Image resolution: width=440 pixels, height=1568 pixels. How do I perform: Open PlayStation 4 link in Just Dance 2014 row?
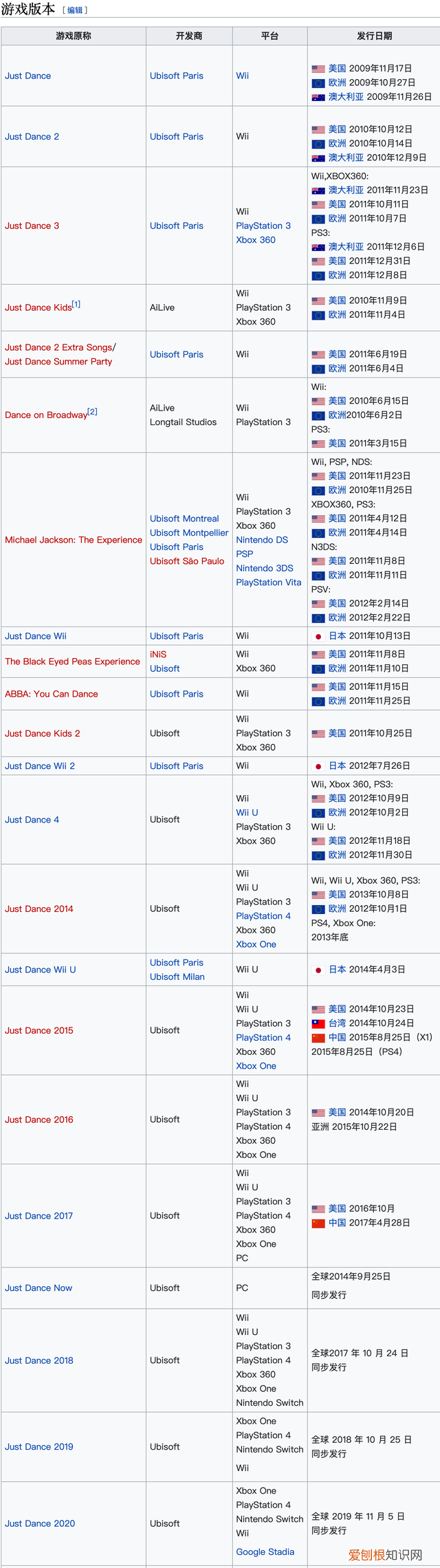click(x=263, y=916)
